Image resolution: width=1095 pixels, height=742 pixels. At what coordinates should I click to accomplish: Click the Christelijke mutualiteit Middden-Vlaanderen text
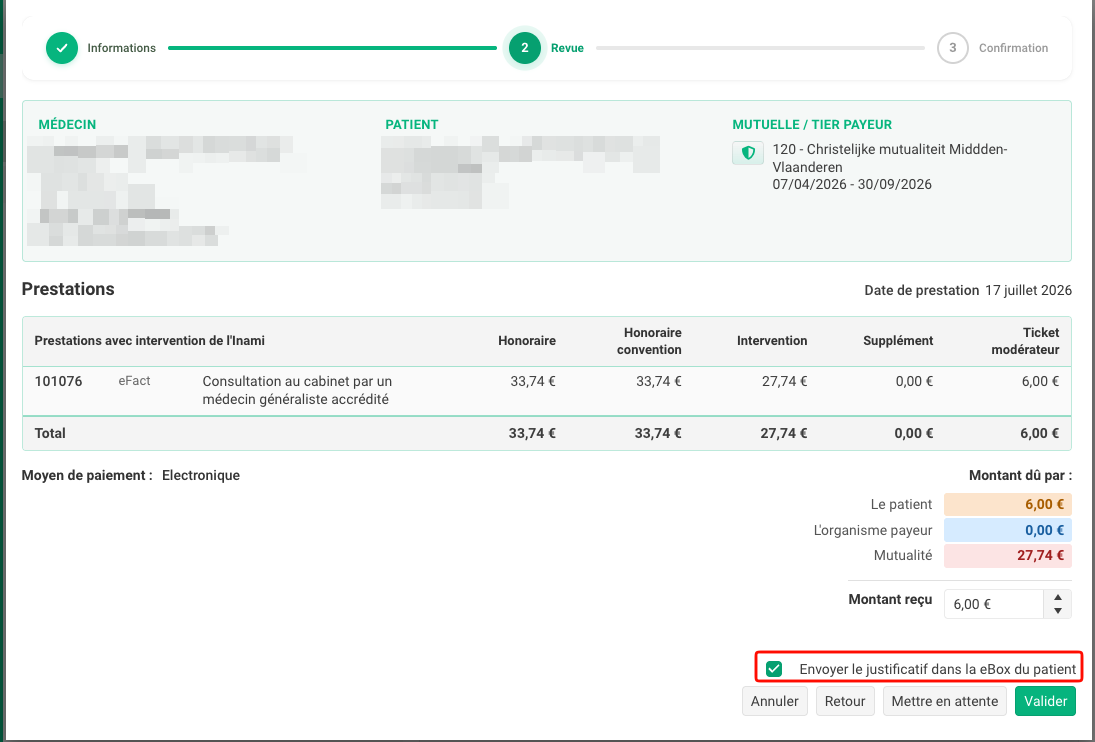click(x=890, y=158)
